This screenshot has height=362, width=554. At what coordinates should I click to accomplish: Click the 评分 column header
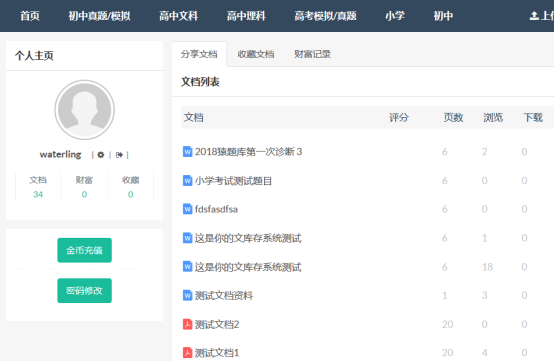pyautogui.click(x=399, y=117)
